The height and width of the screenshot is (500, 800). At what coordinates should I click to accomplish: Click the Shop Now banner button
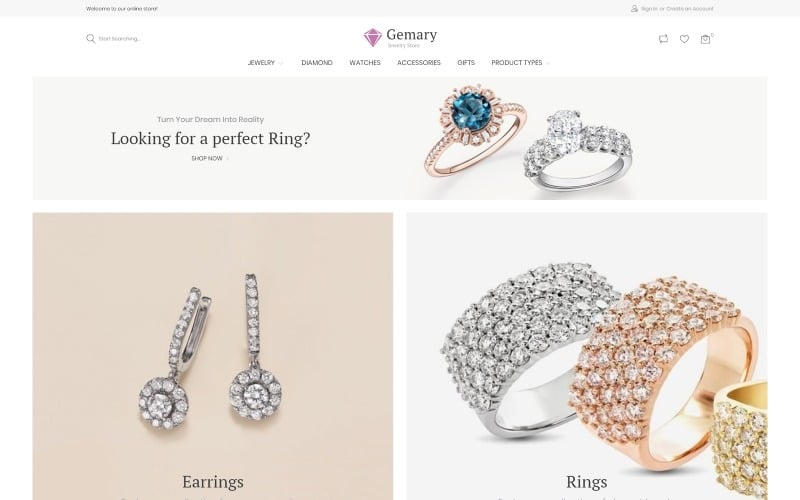coord(207,159)
